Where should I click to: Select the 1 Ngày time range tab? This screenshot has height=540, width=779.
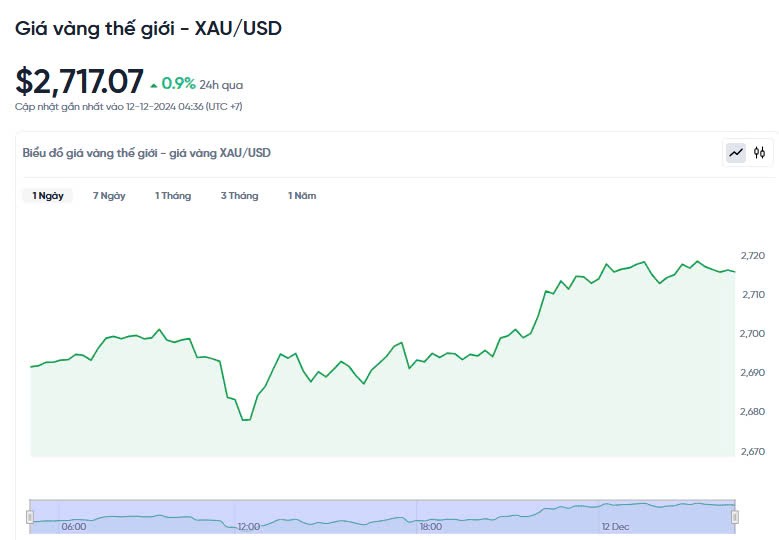(48, 196)
